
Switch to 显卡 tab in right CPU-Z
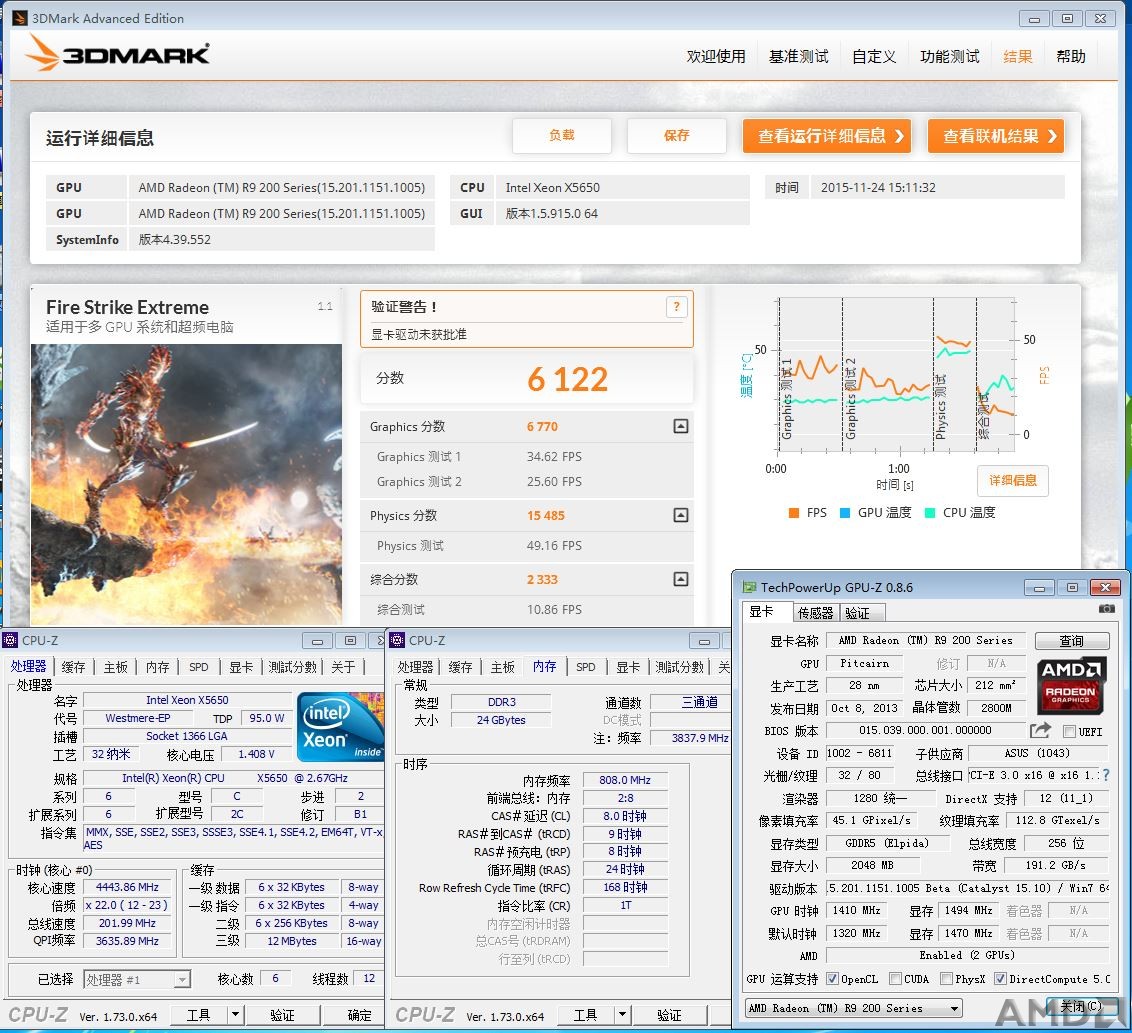pyautogui.click(x=628, y=667)
